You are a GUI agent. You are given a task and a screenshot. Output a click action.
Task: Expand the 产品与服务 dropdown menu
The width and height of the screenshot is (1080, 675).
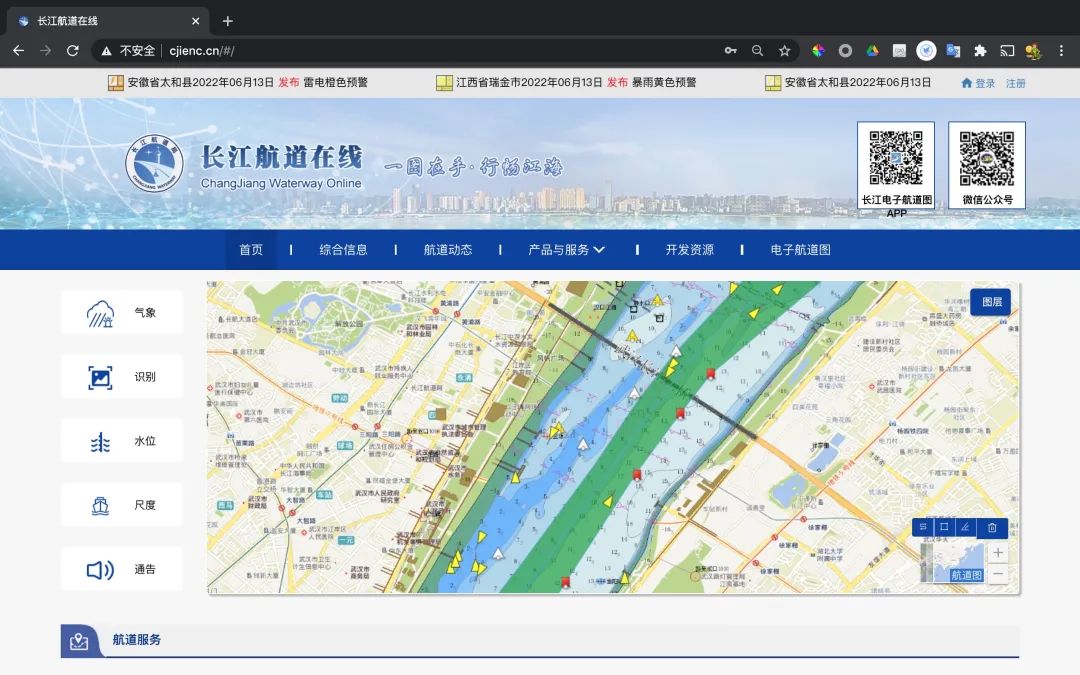coord(566,250)
